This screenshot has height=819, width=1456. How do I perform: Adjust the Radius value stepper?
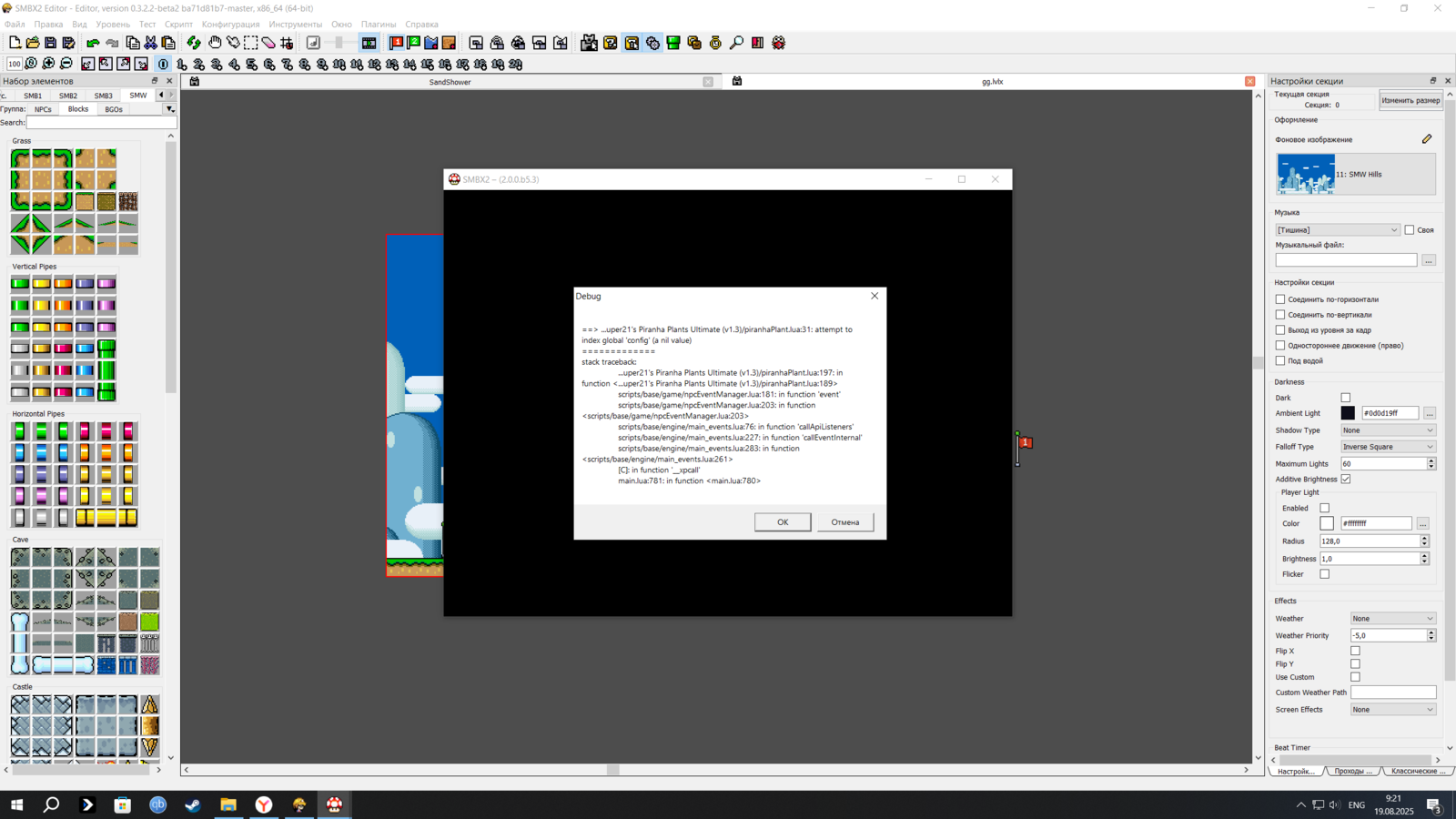[1424, 541]
